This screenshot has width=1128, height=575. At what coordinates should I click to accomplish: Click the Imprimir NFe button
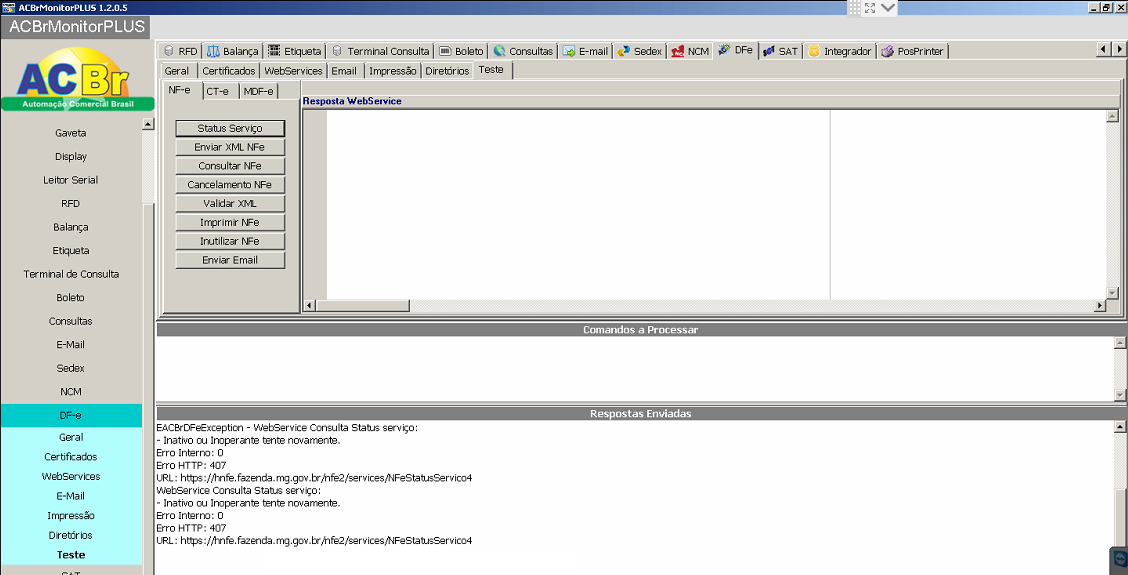(x=230, y=222)
